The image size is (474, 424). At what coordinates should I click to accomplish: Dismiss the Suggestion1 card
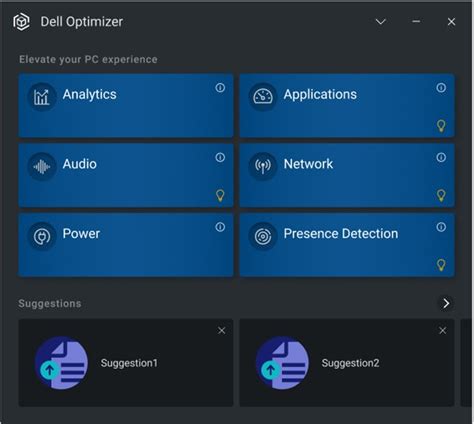(x=221, y=331)
